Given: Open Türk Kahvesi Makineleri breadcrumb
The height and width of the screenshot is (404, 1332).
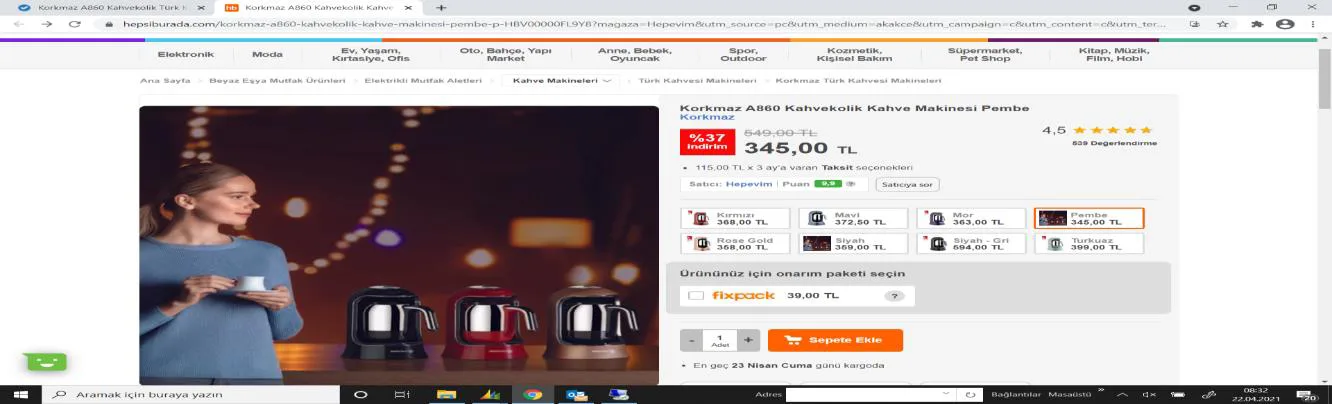Looking at the screenshot, I should click(x=698, y=80).
